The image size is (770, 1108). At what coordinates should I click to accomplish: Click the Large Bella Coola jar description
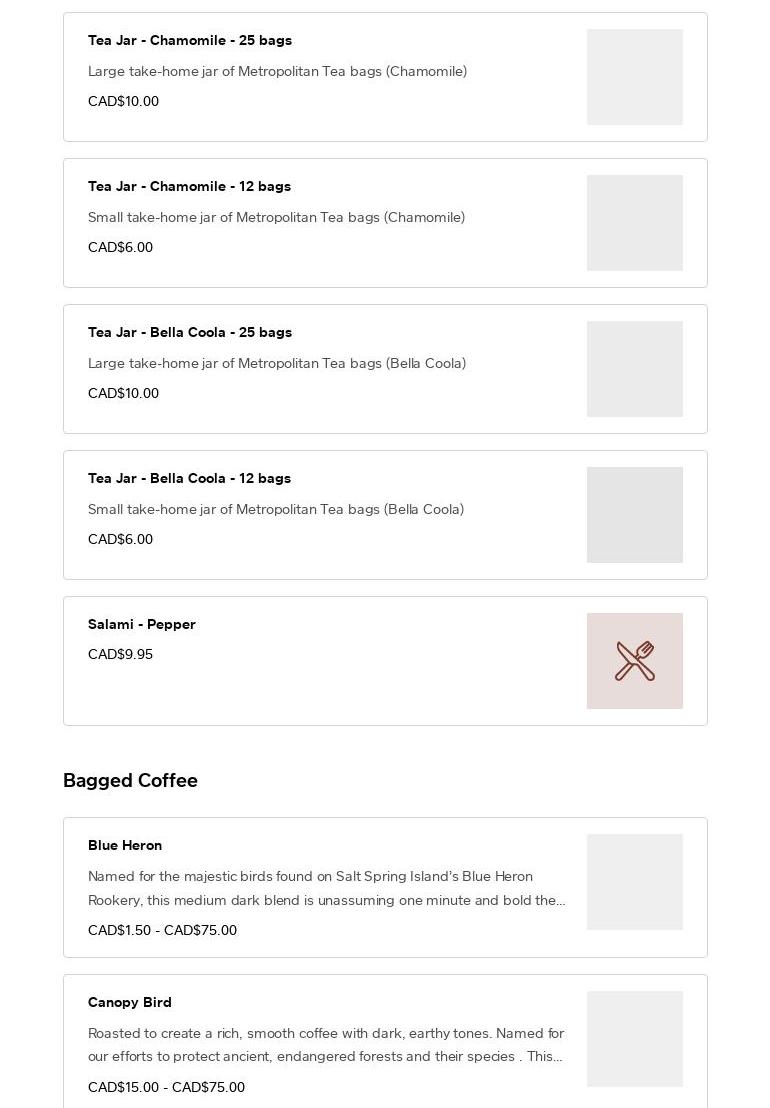[277, 363]
